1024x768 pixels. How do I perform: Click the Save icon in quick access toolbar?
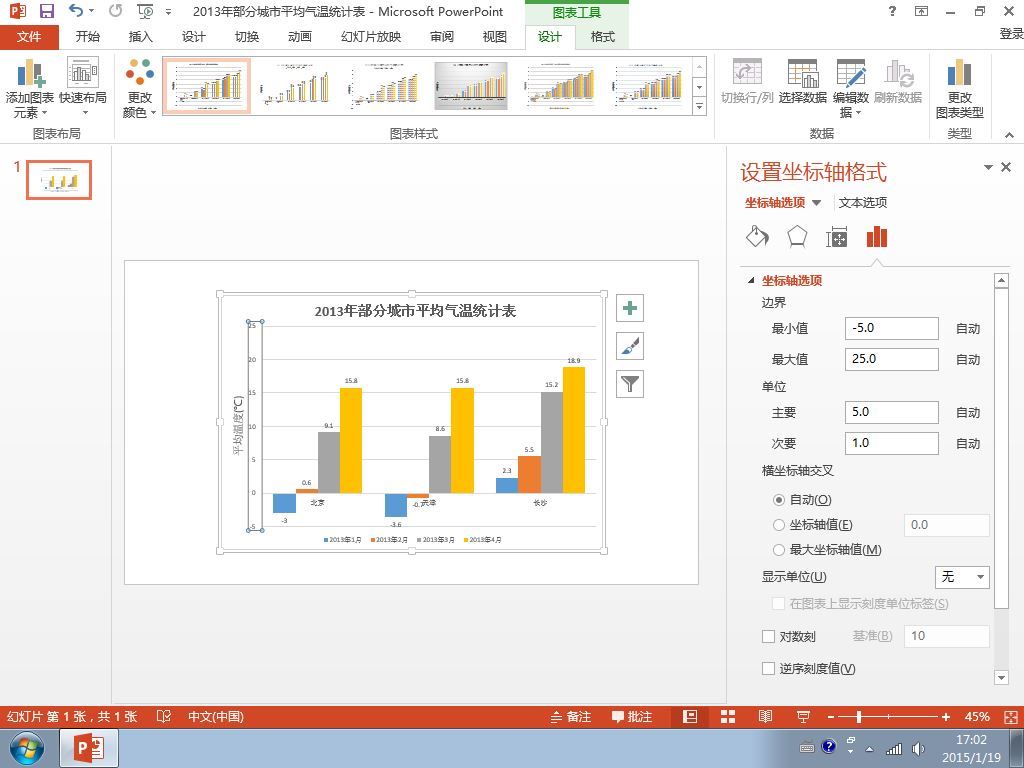pyautogui.click(x=46, y=11)
